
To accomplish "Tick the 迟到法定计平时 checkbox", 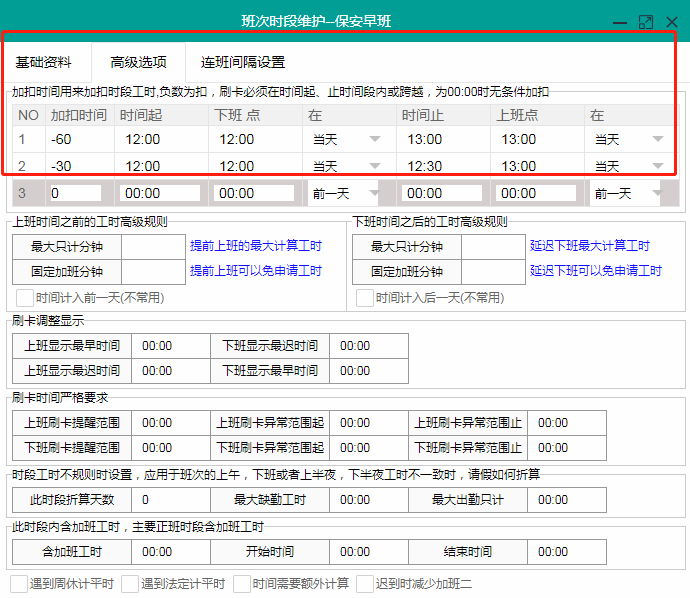I will tap(130, 583).
